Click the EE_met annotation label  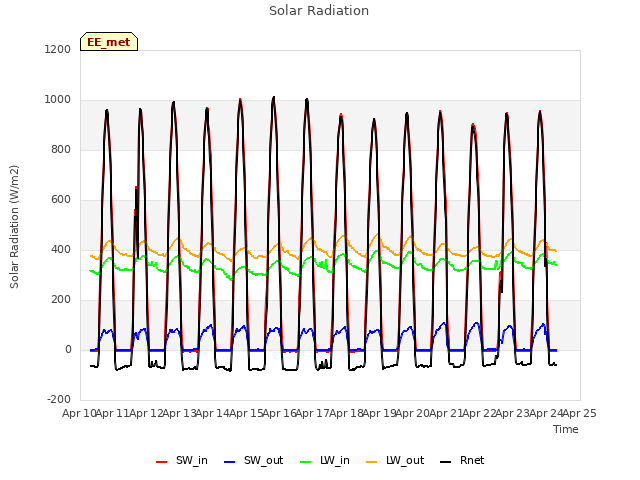(x=109, y=42)
